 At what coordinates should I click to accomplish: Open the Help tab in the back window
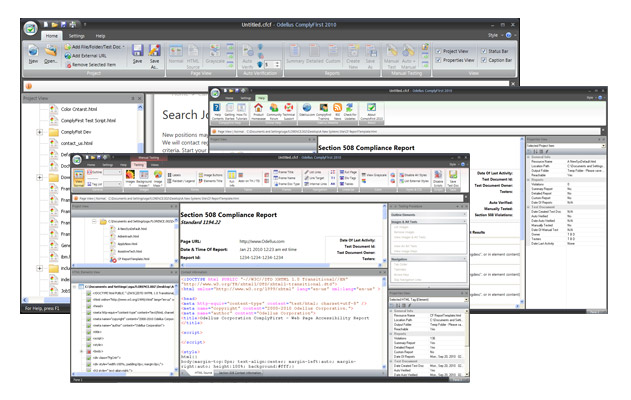[x=100, y=36]
